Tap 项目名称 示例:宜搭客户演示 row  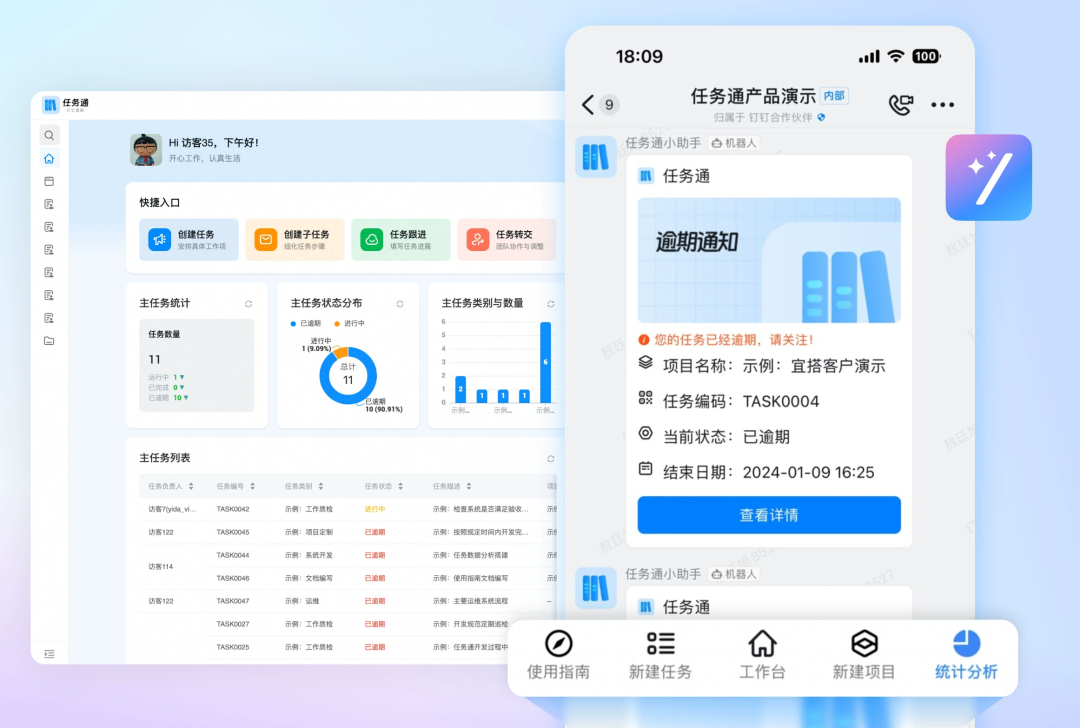pos(762,365)
